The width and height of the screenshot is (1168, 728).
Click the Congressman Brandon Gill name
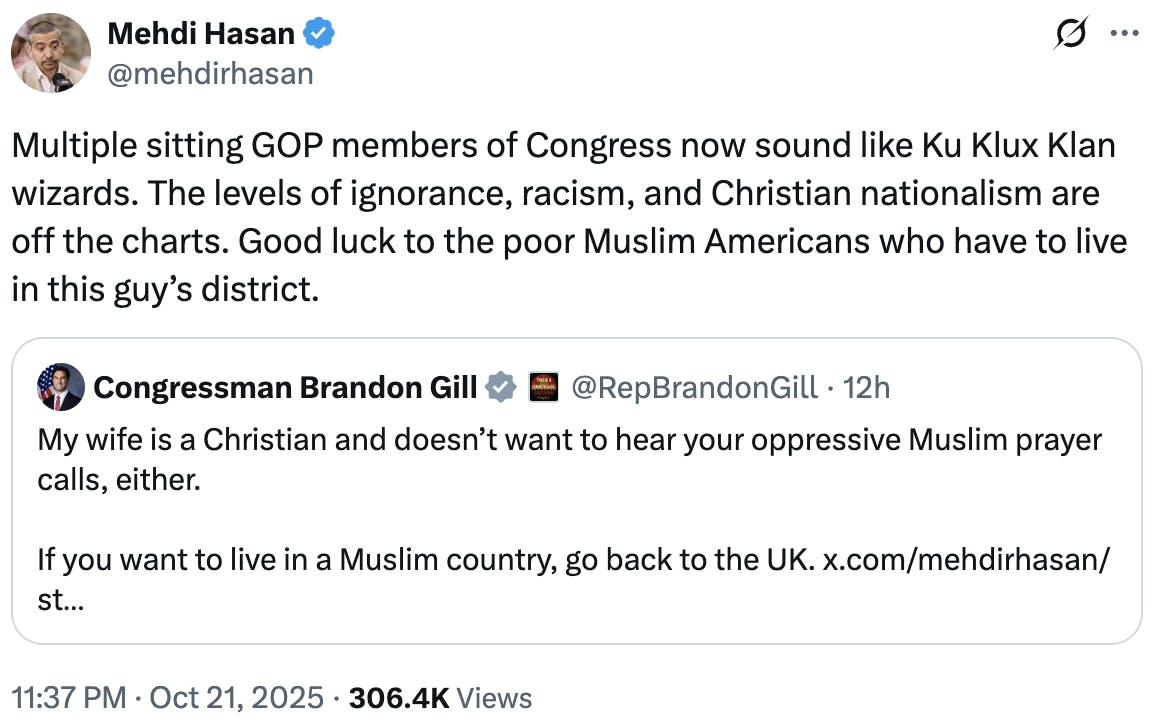[285, 386]
